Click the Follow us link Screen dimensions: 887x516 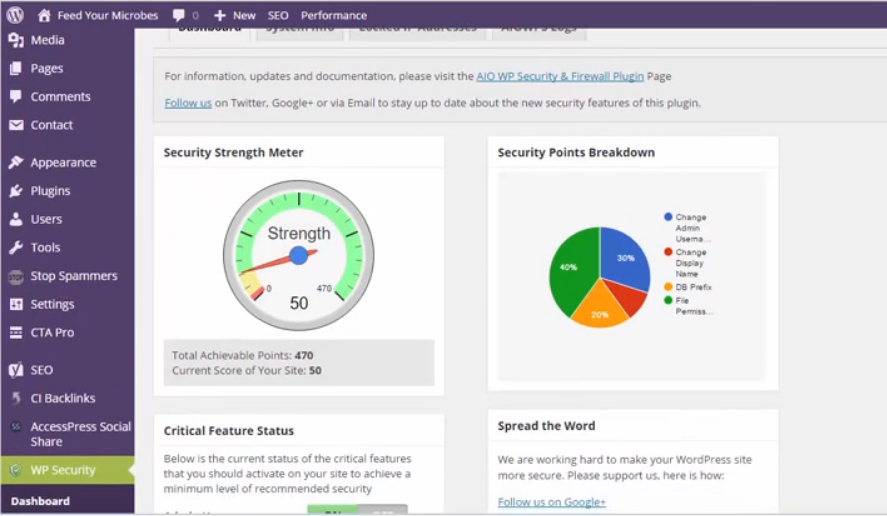point(188,103)
